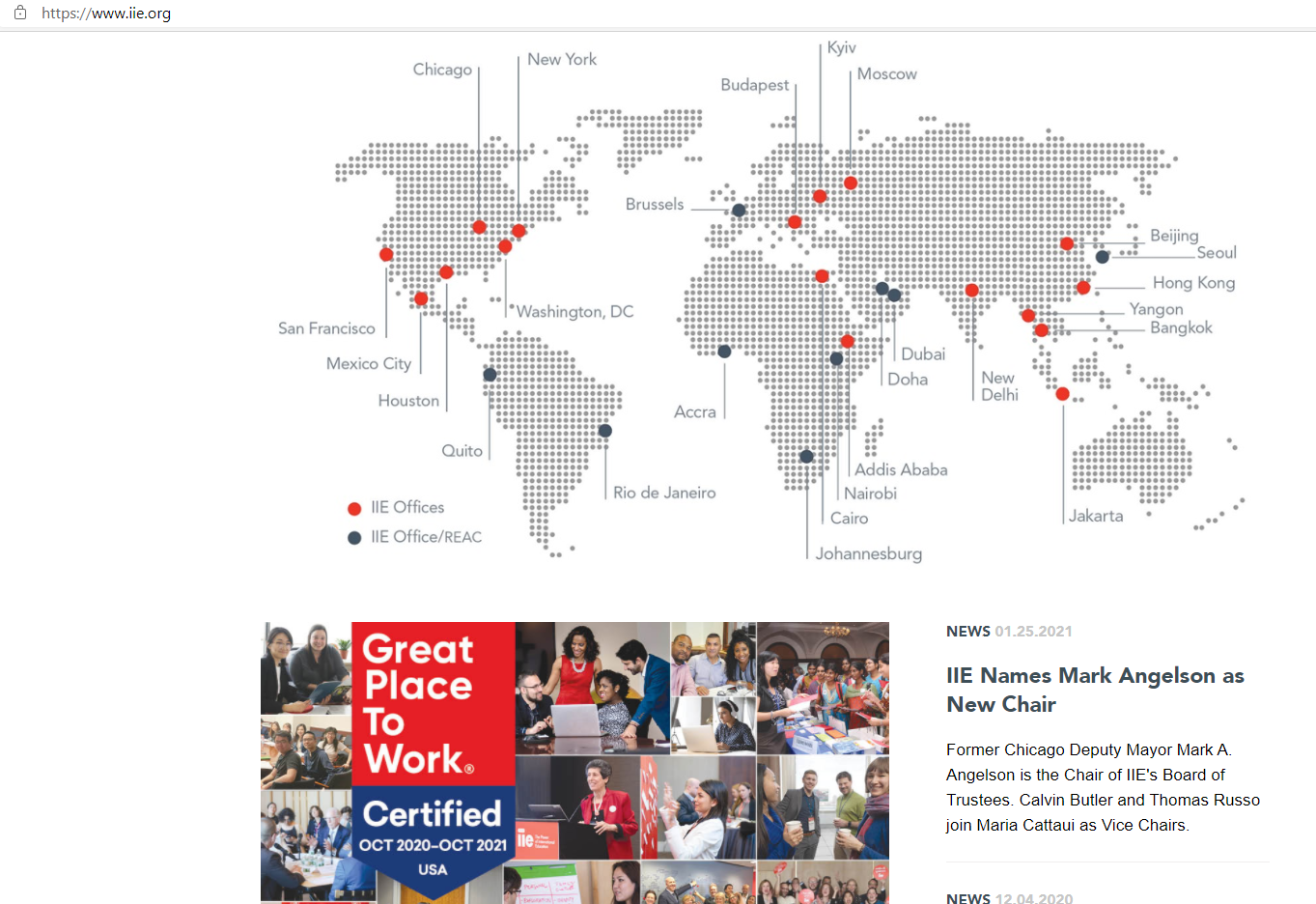
Task: Click the red IIE Offices legend dot
Action: (x=354, y=509)
